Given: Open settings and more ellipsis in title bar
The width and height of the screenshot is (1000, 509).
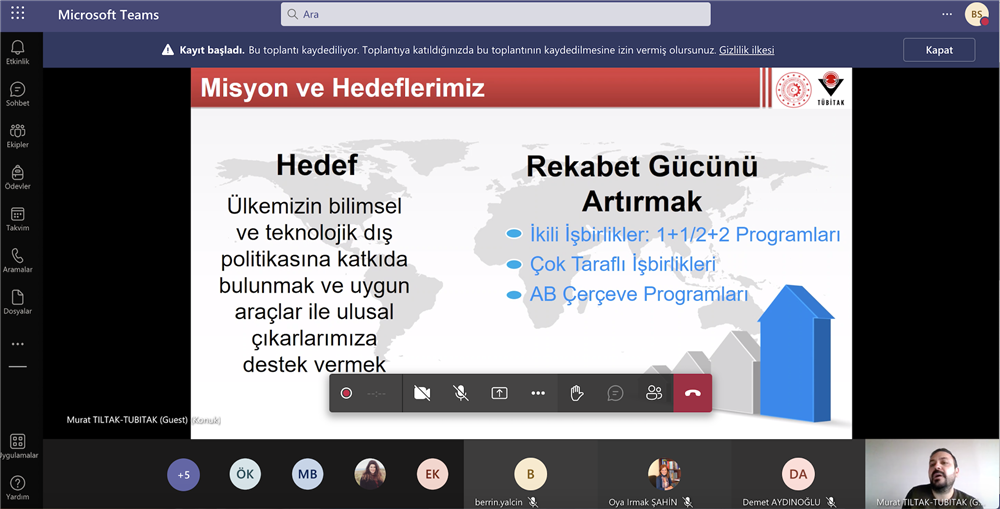Looking at the screenshot, I should (947, 14).
